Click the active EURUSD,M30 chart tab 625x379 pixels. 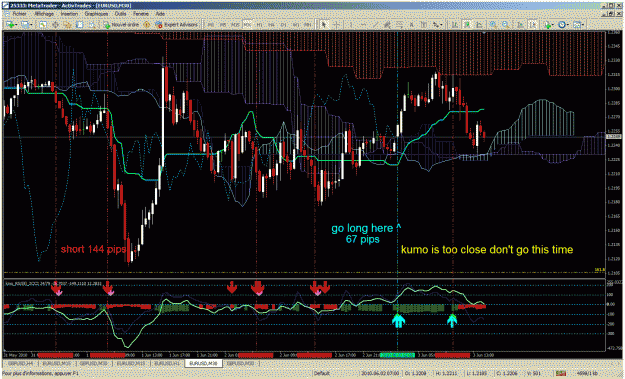tap(203, 363)
